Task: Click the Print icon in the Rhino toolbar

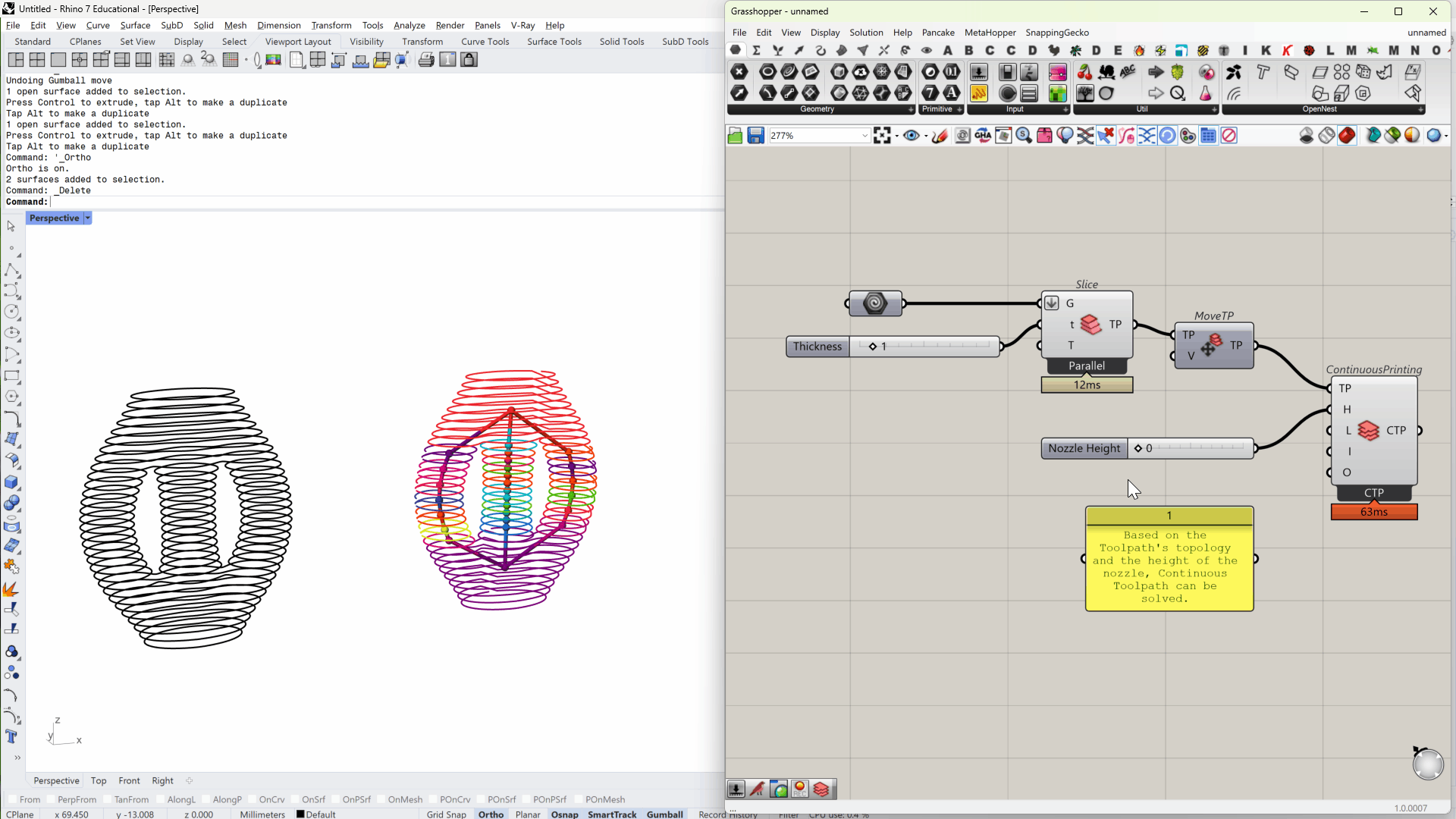Action: (x=426, y=60)
